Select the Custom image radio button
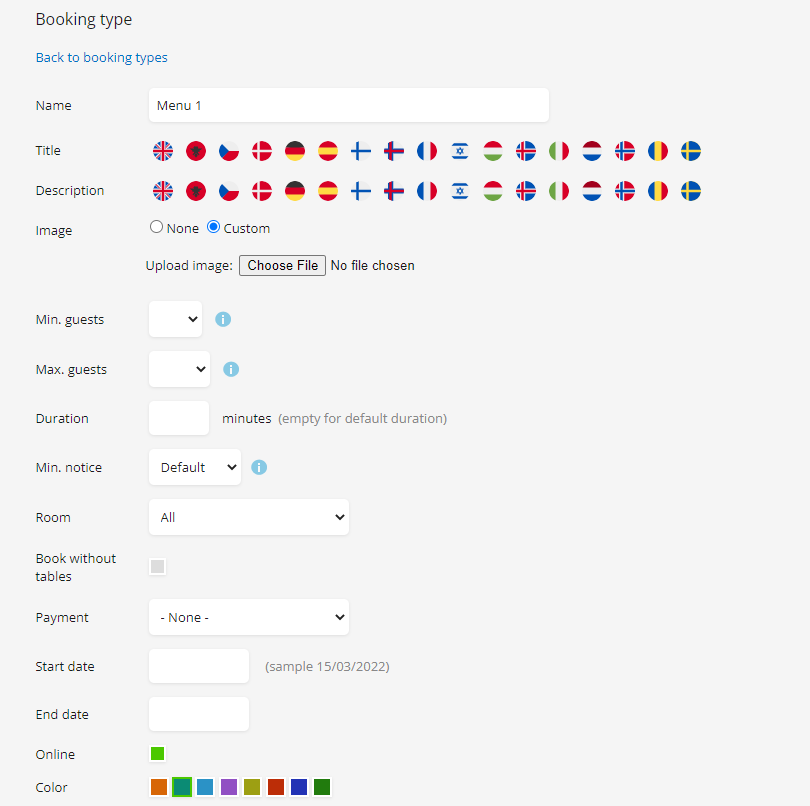This screenshot has width=810, height=806. (x=213, y=227)
